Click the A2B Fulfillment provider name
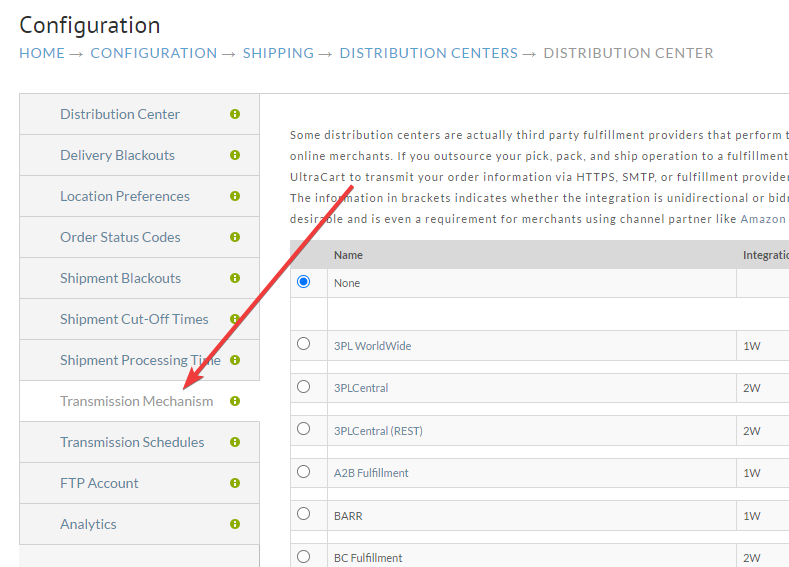Screen dimensions: 789x567 371,473
